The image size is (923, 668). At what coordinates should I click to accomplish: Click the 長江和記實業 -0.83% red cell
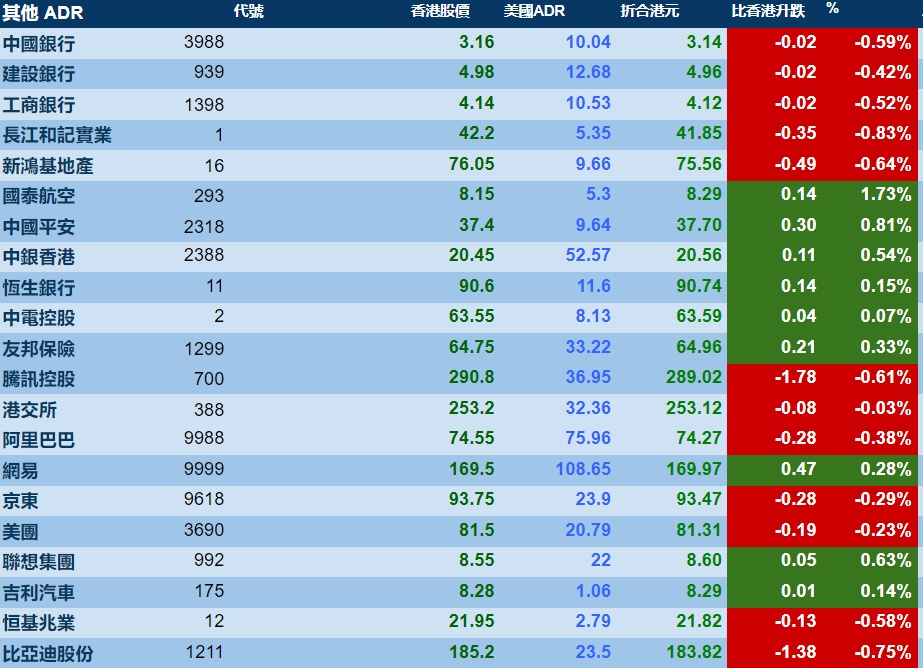tap(883, 133)
